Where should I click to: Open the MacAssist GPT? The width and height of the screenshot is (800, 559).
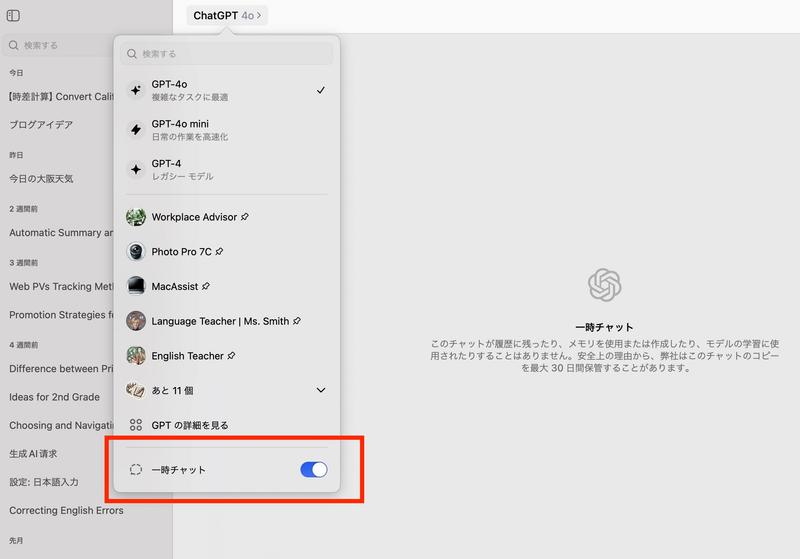pyautogui.click(x=227, y=286)
